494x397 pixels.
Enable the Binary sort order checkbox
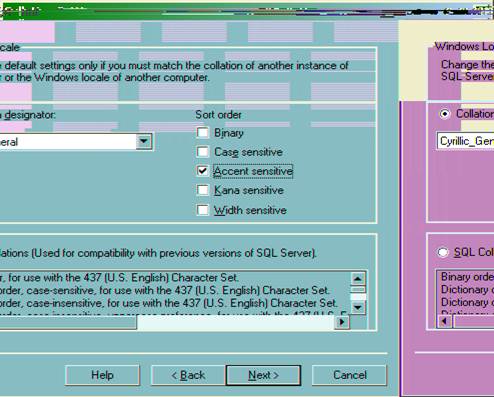coord(203,133)
